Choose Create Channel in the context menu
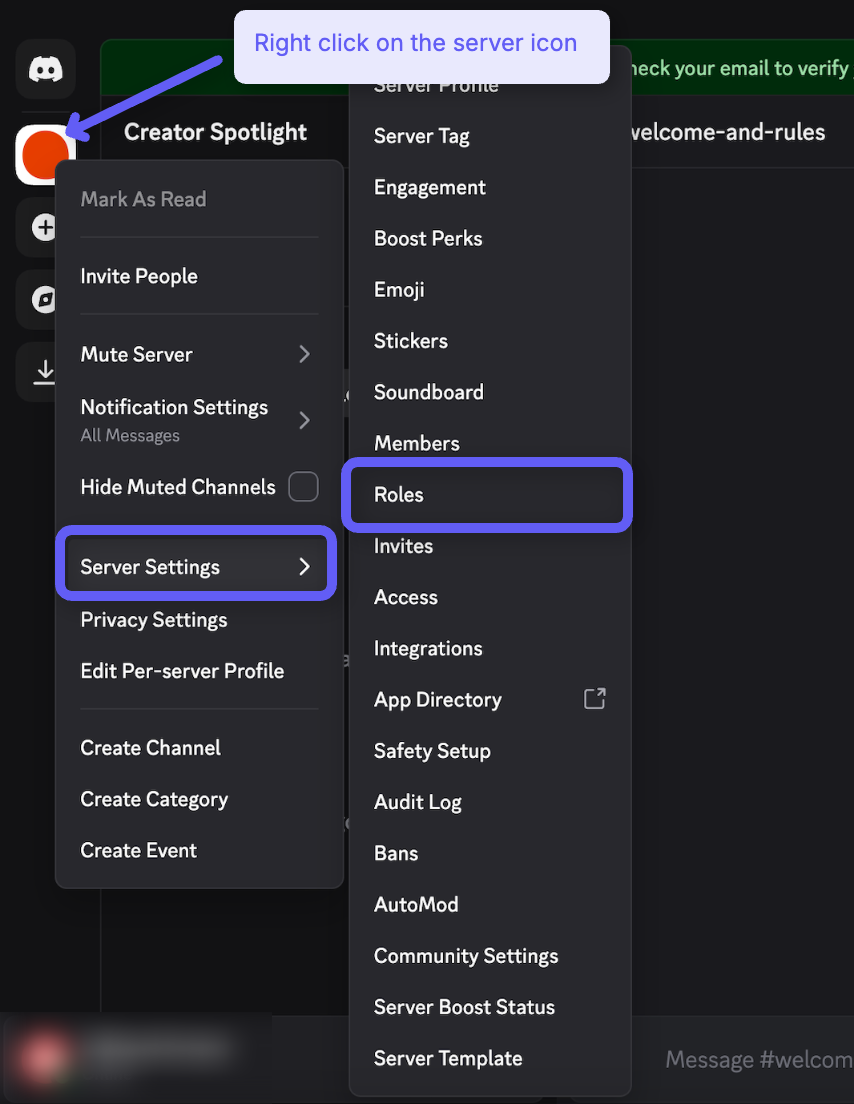Viewport: 854px width, 1104px height. 150,748
